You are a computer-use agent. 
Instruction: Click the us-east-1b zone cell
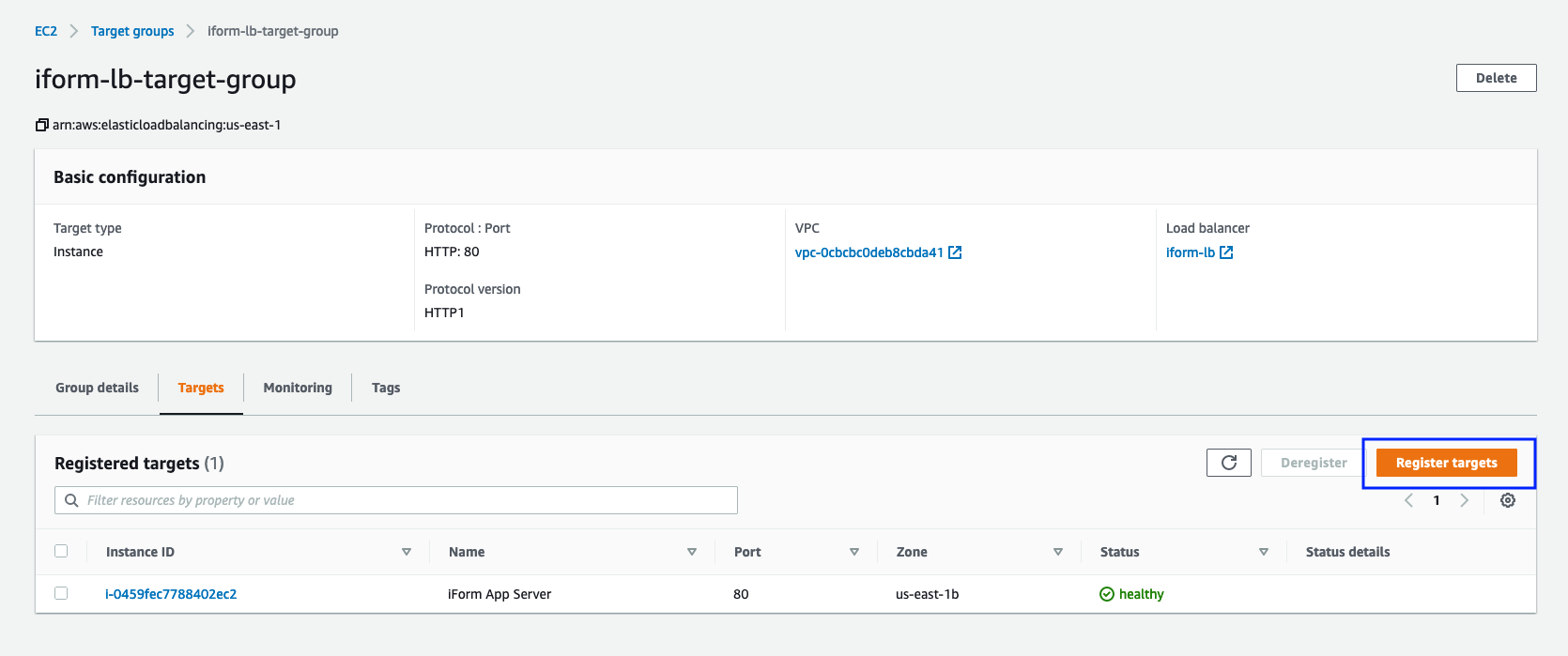[x=927, y=594]
